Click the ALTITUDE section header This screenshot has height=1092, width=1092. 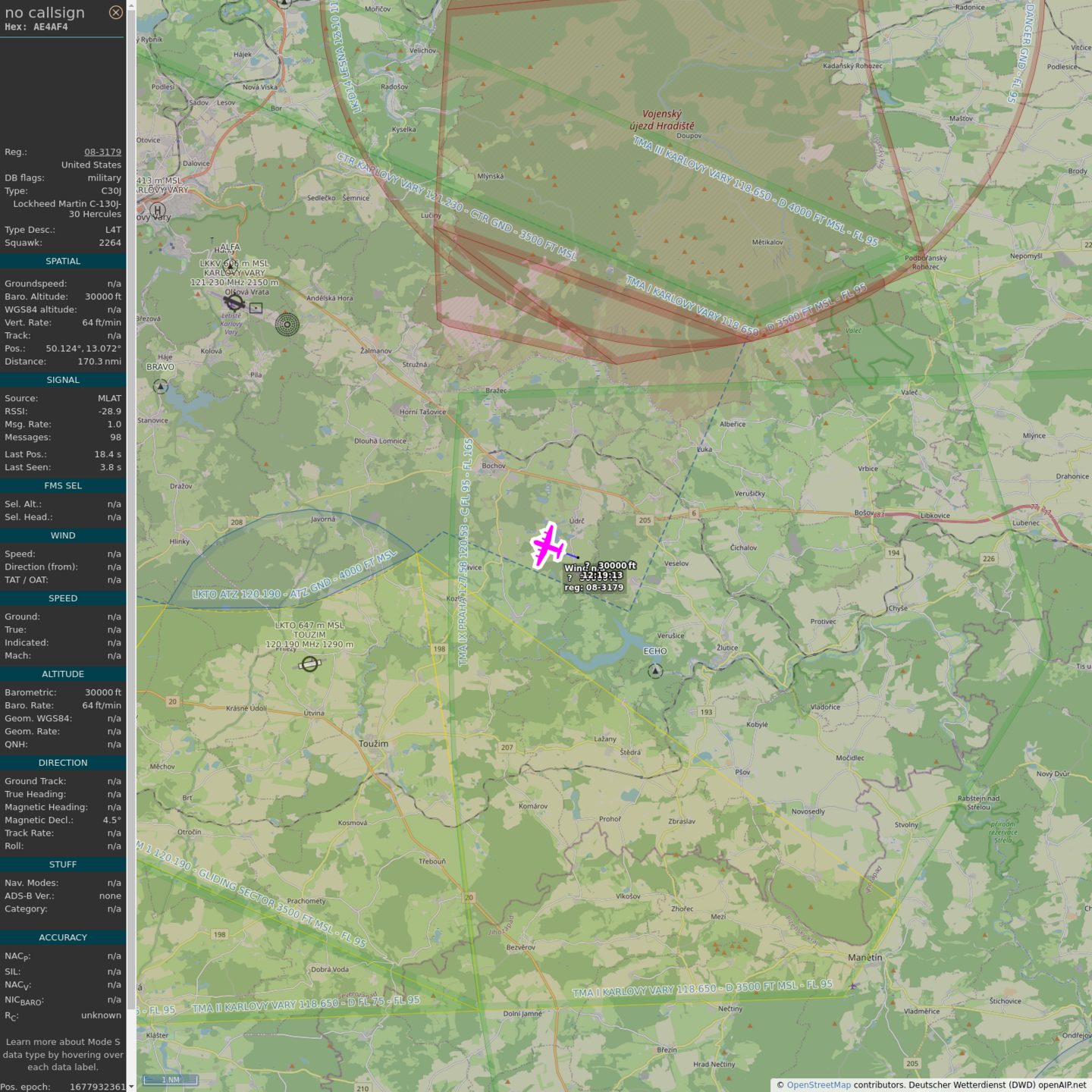click(63, 674)
